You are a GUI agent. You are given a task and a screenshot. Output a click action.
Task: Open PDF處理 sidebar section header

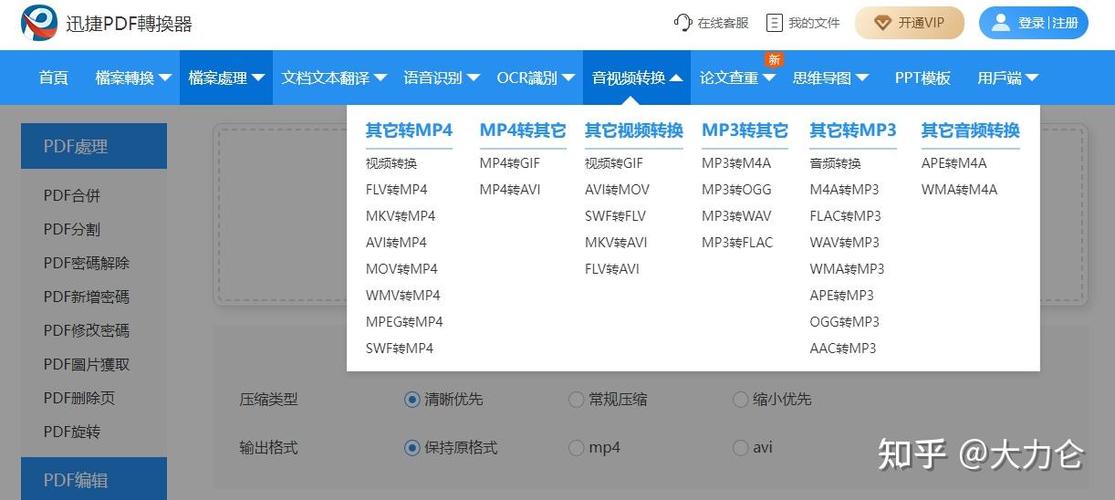coord(94,146)
